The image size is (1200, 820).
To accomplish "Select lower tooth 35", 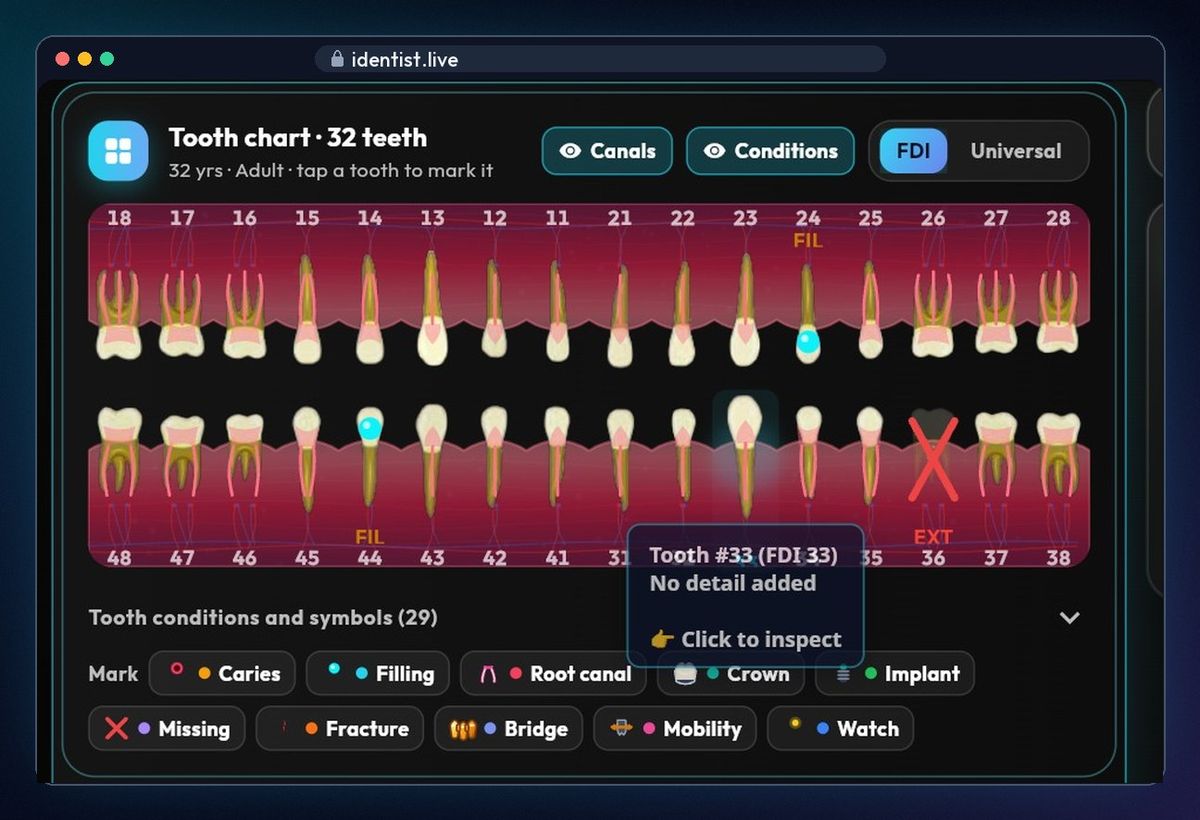I will pyautogui.click(x=870, y=455).
